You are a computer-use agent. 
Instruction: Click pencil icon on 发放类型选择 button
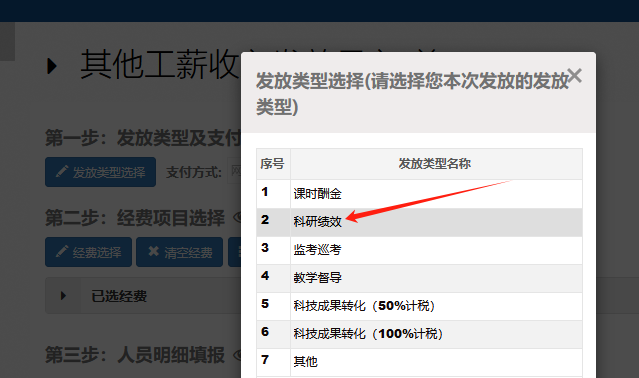[62, 171]
